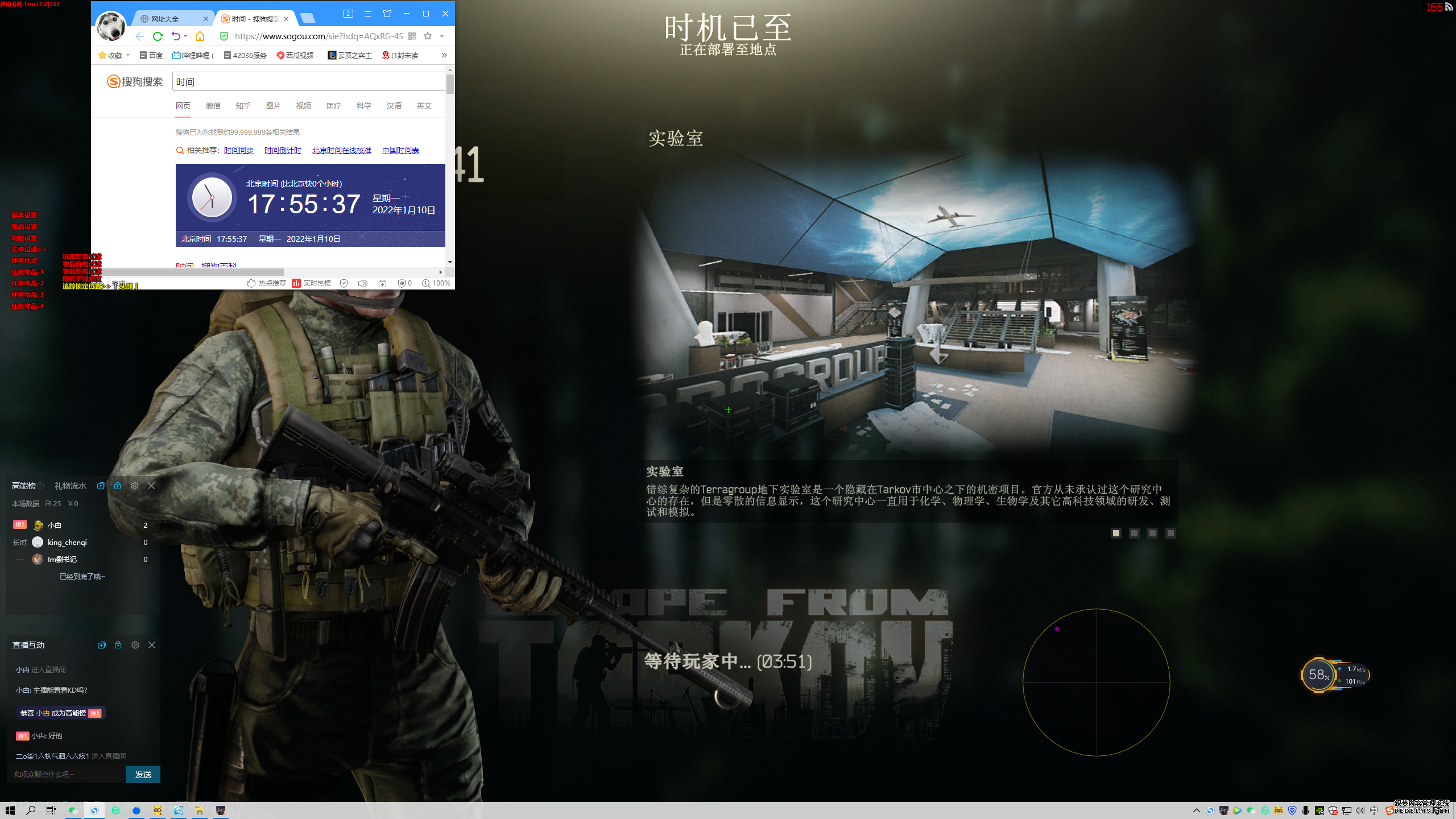Toggle the lock on the 高能榜 panel
This screenshot has height=819, width=1456.
coord(118,486)
